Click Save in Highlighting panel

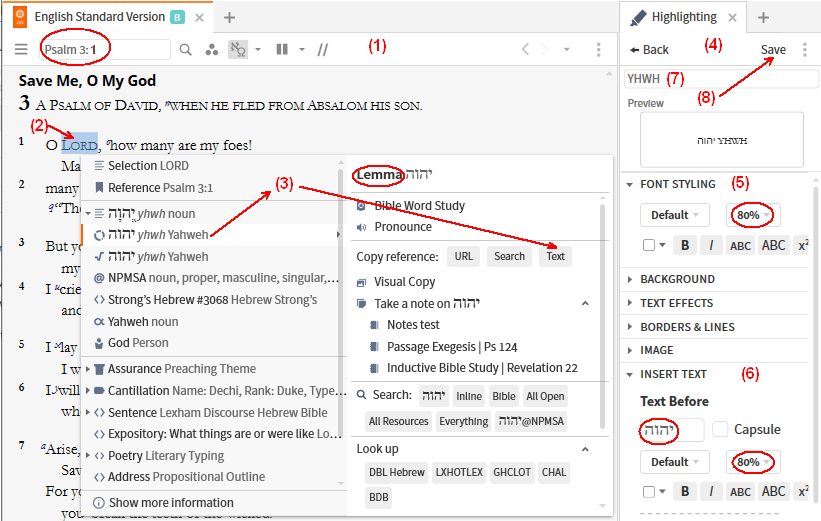773,50
